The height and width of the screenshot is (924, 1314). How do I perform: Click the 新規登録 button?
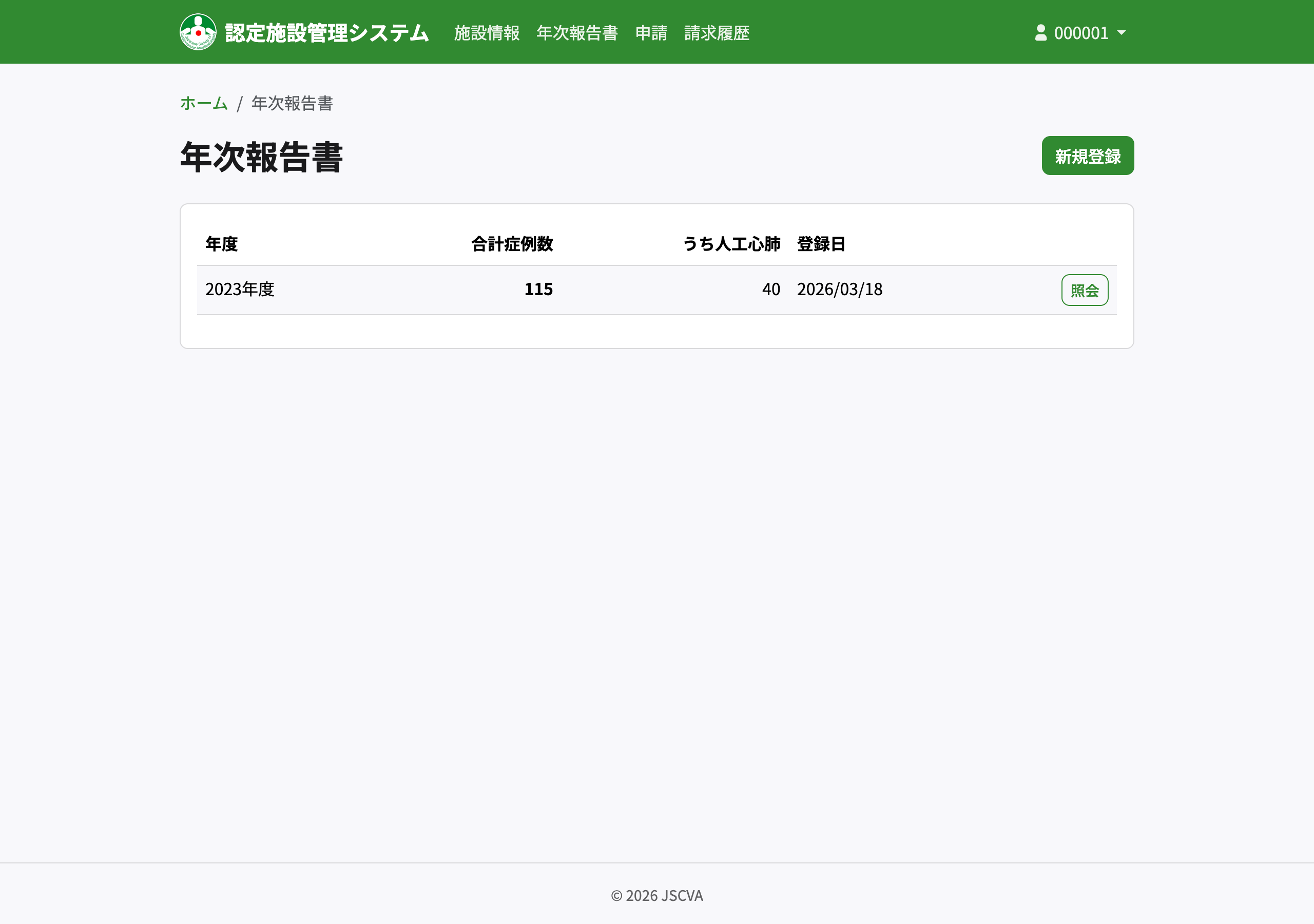coord(1087,155)
